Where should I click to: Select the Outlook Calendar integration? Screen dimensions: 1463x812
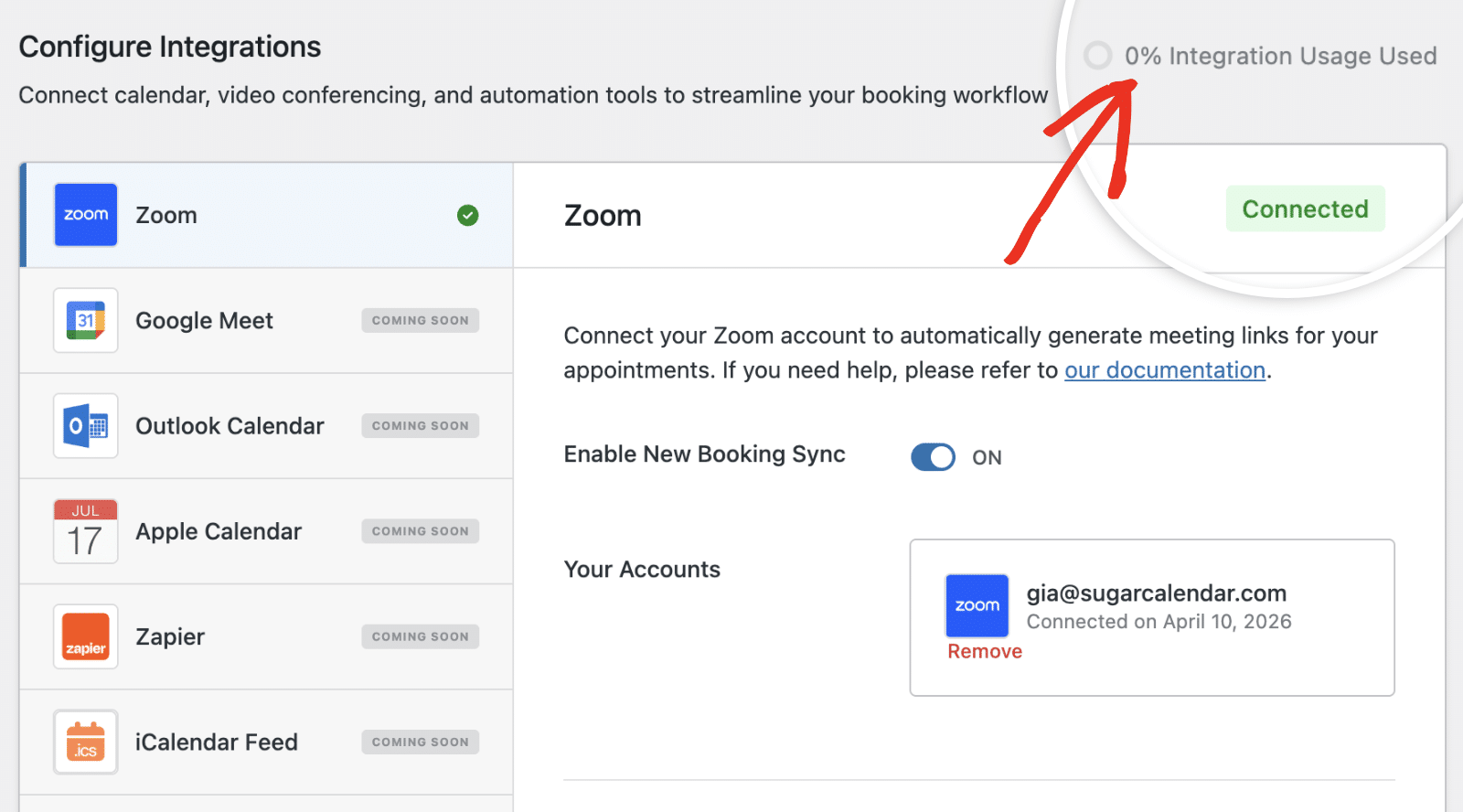(x=266, y=426)
